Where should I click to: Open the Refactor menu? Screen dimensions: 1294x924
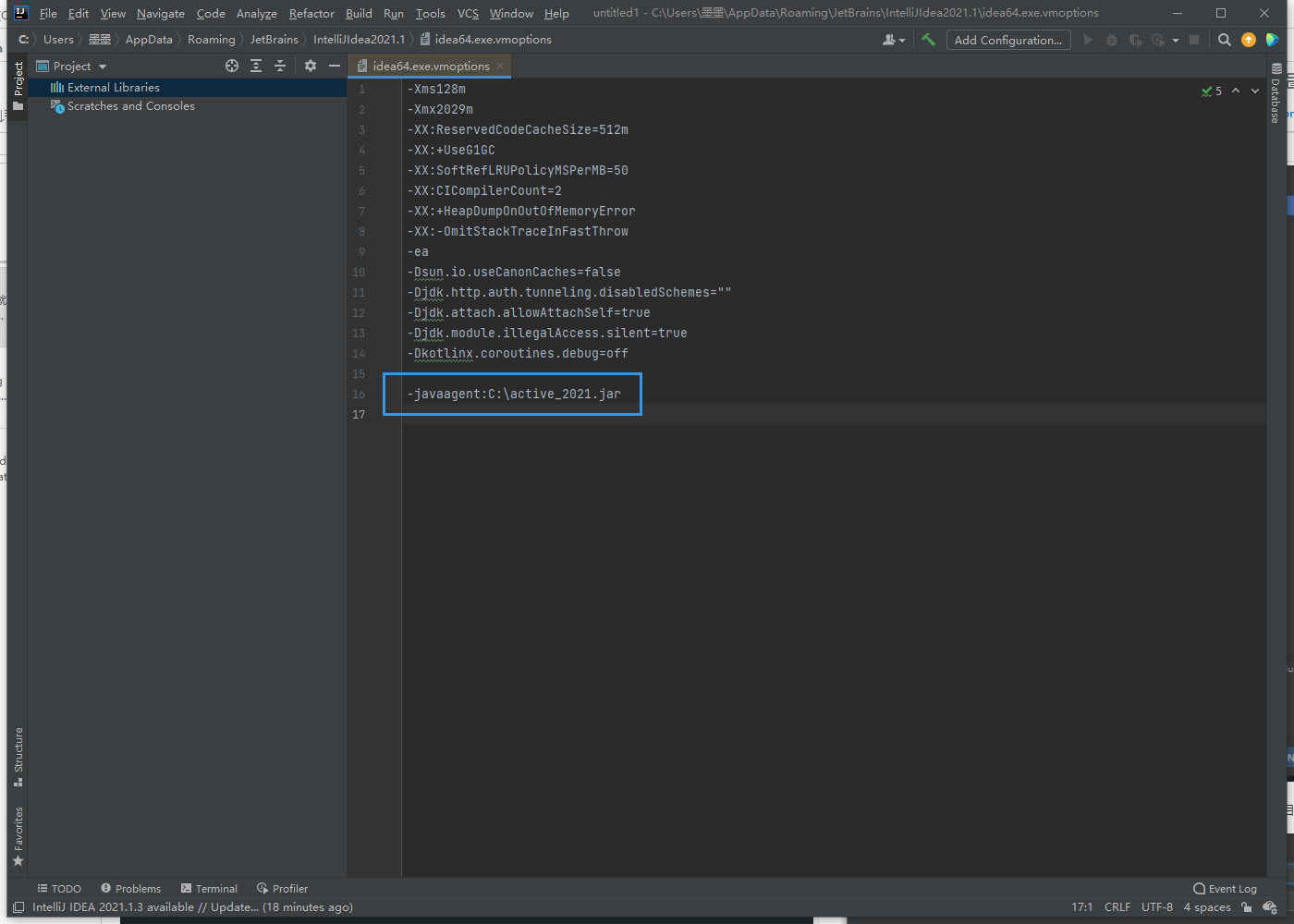[311, 13]
